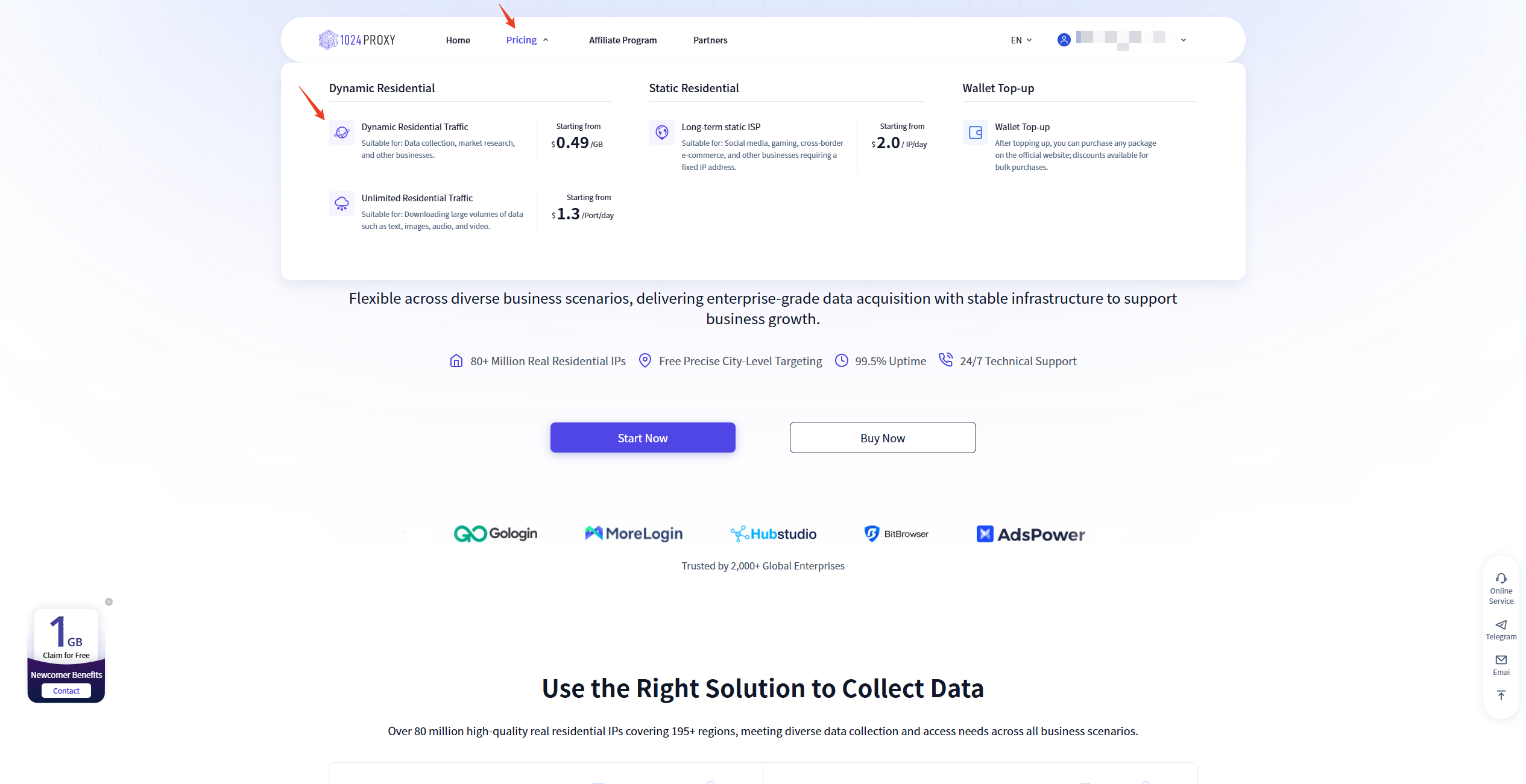The width and height of the screenshot is (1526, 784).
Task: Click the Buy Now button
Action: click(x=882, y=437)
